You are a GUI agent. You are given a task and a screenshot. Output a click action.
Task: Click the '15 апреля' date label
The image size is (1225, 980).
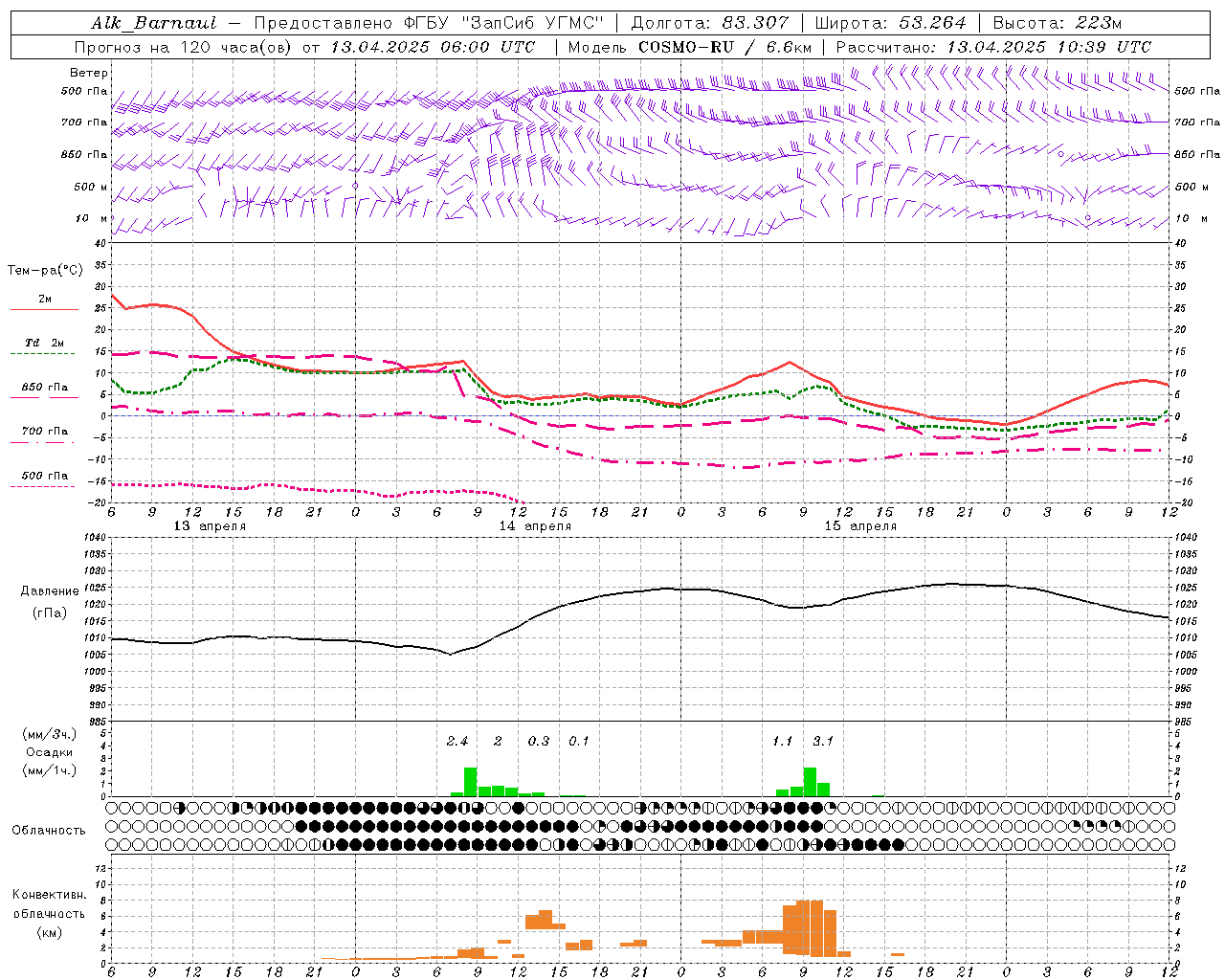860,526
